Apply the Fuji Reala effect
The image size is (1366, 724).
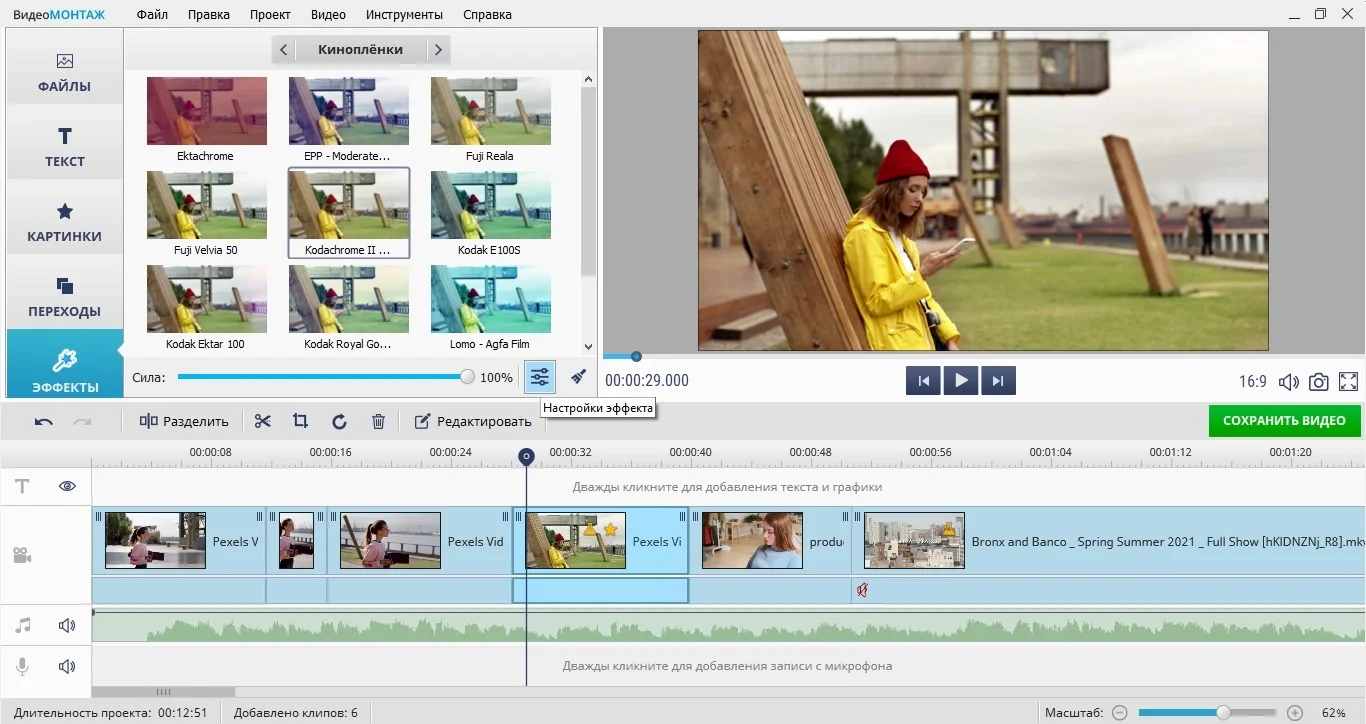(490, 119)
